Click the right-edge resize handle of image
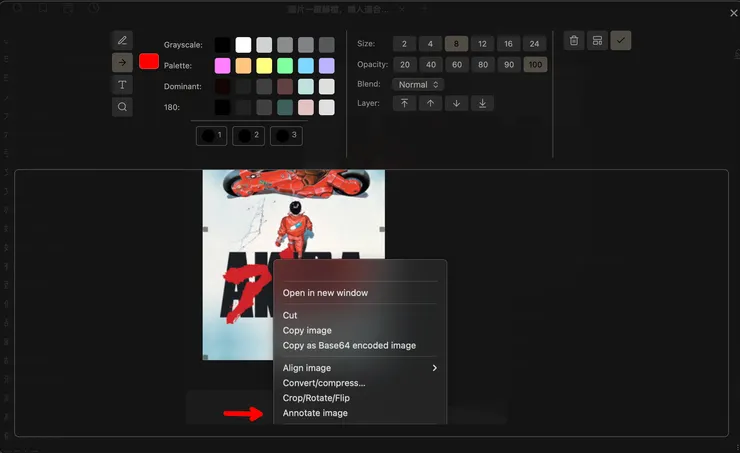 tap(382, 229)
